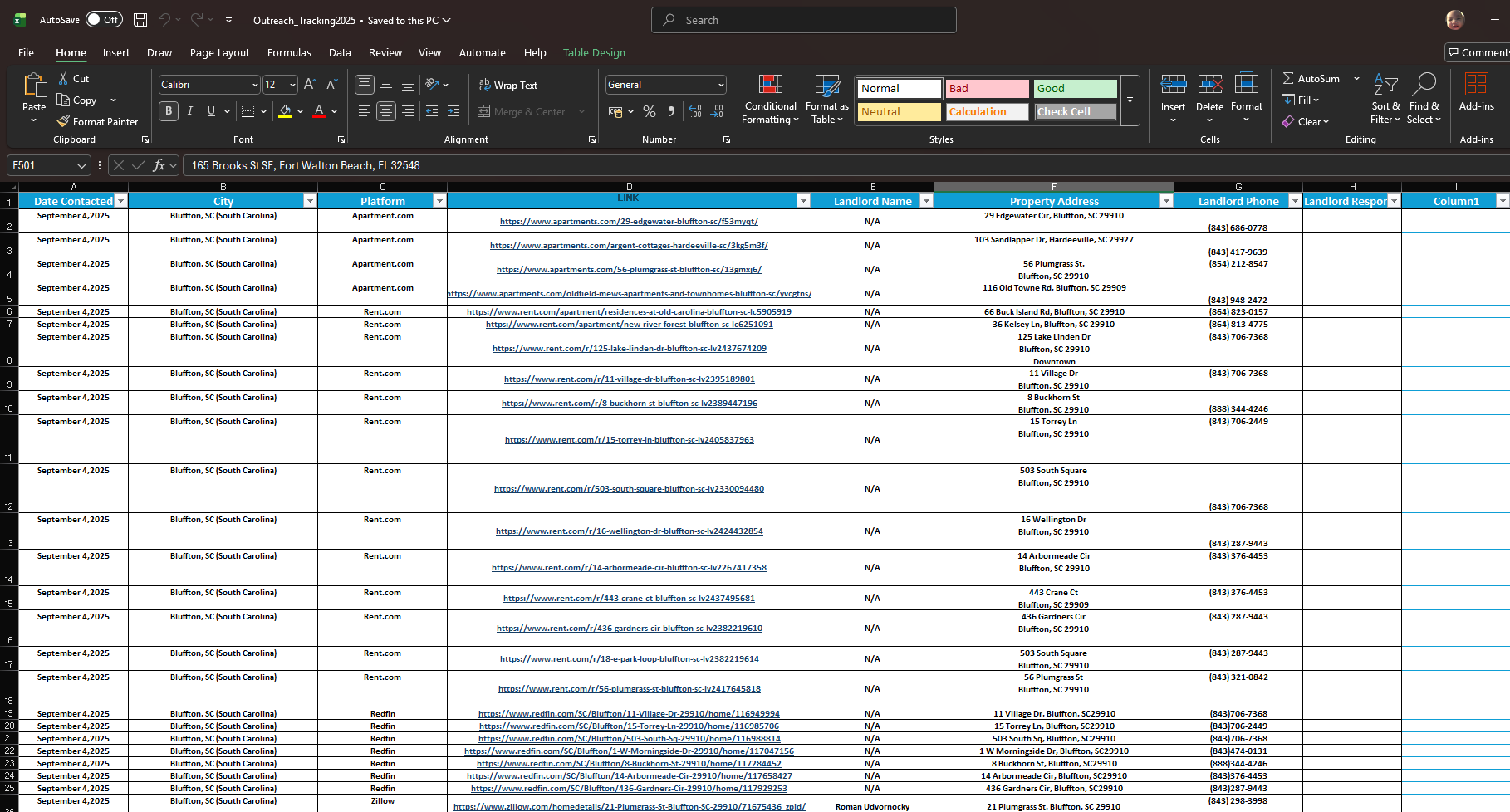1510x812 pixels.
Task: Click the Percent Style icon
Action: 650,111
